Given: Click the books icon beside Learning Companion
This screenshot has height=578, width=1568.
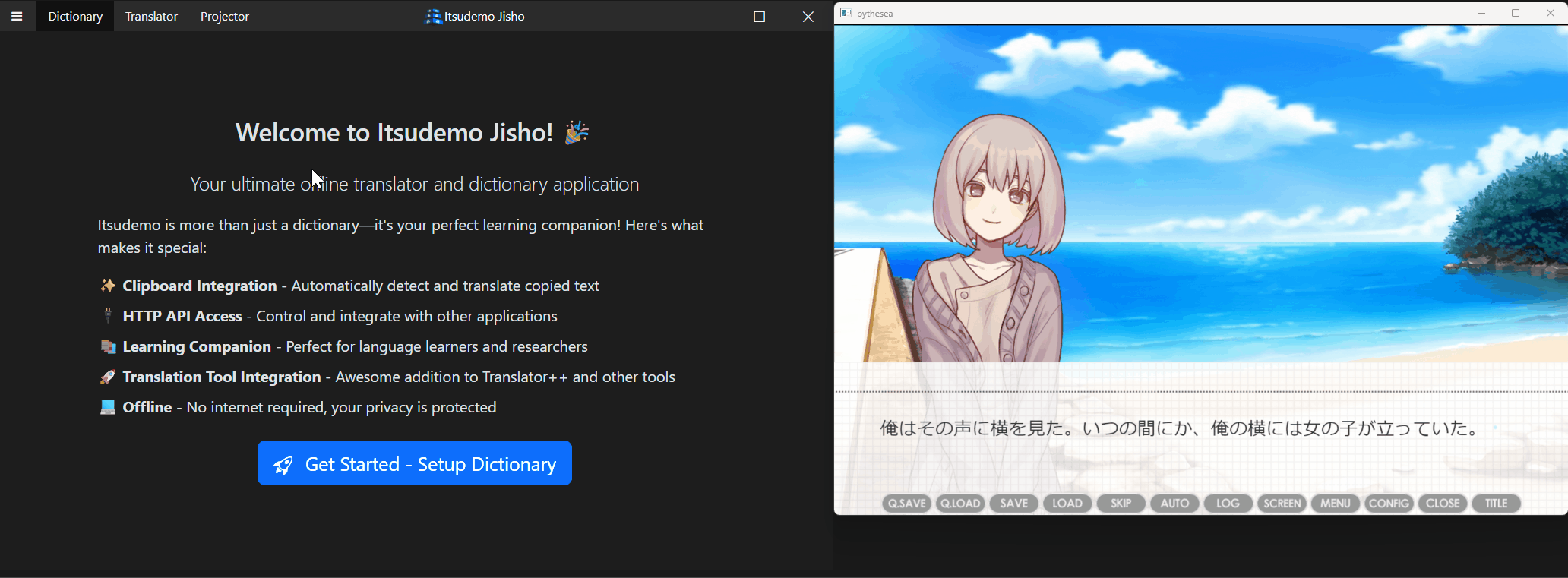Looking at the screenshot, I should click(108, 346).
